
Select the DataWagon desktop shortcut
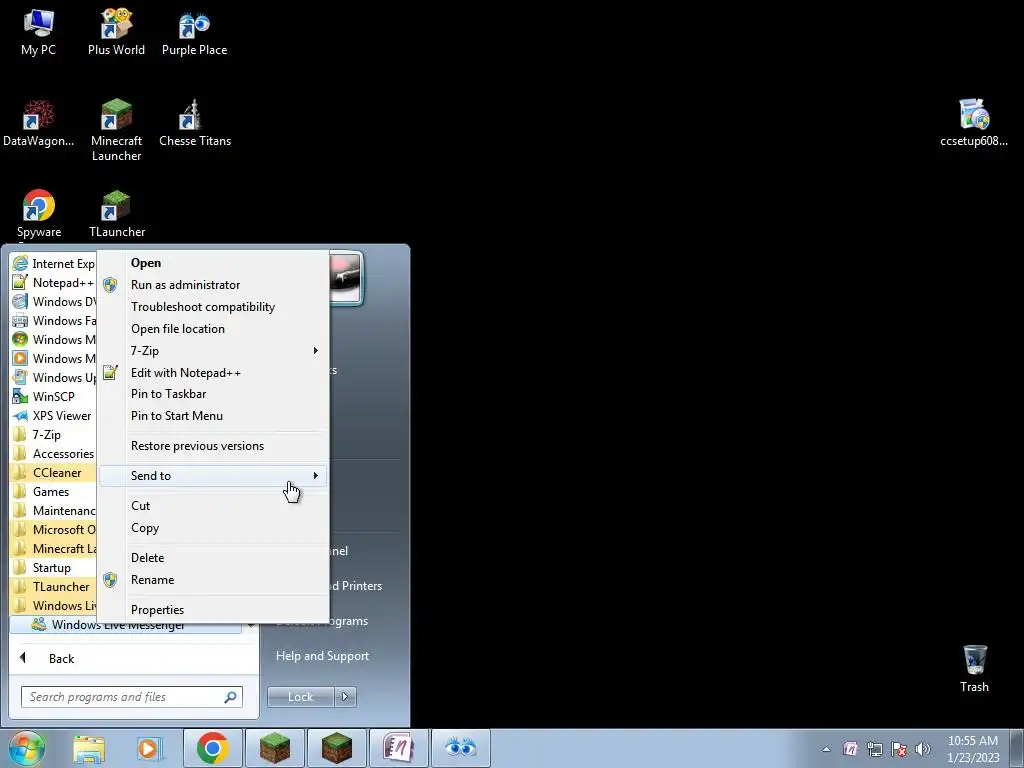[38, 123]
